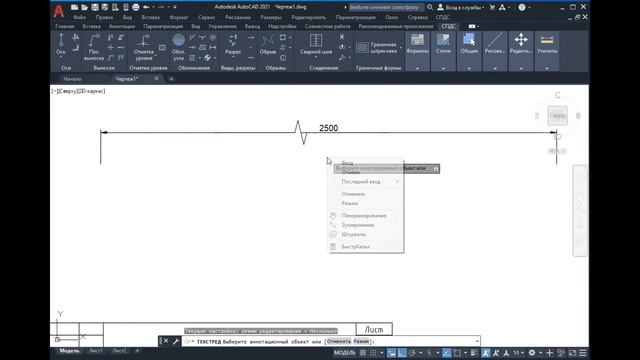Image resolution: width=640 pixels, height=360 pixels.
Task: Select the Отметка уровня tool
Action: pyautogui.click(x=144, y=47)
